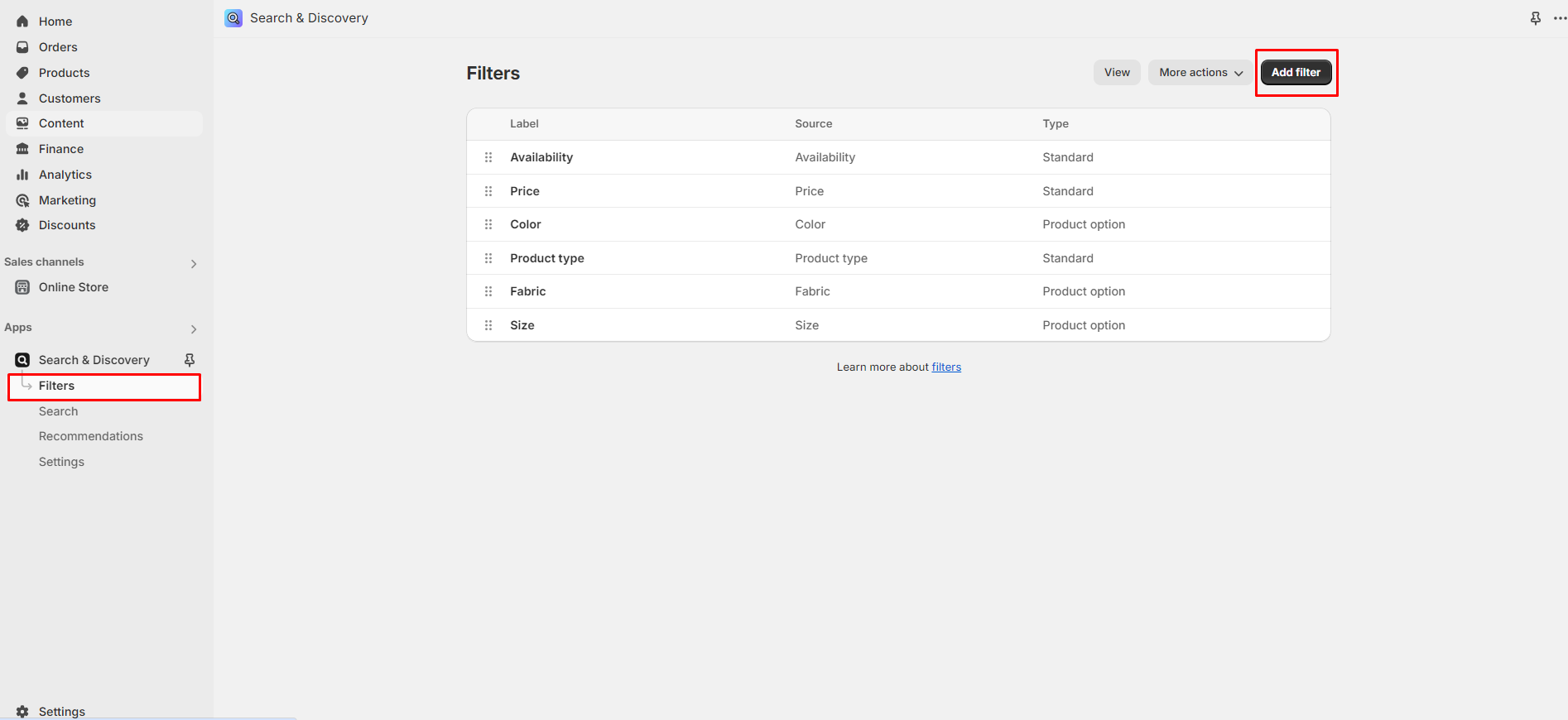Expand the Apps section chevron
The image size is (1568, 720).
point(194,329)
